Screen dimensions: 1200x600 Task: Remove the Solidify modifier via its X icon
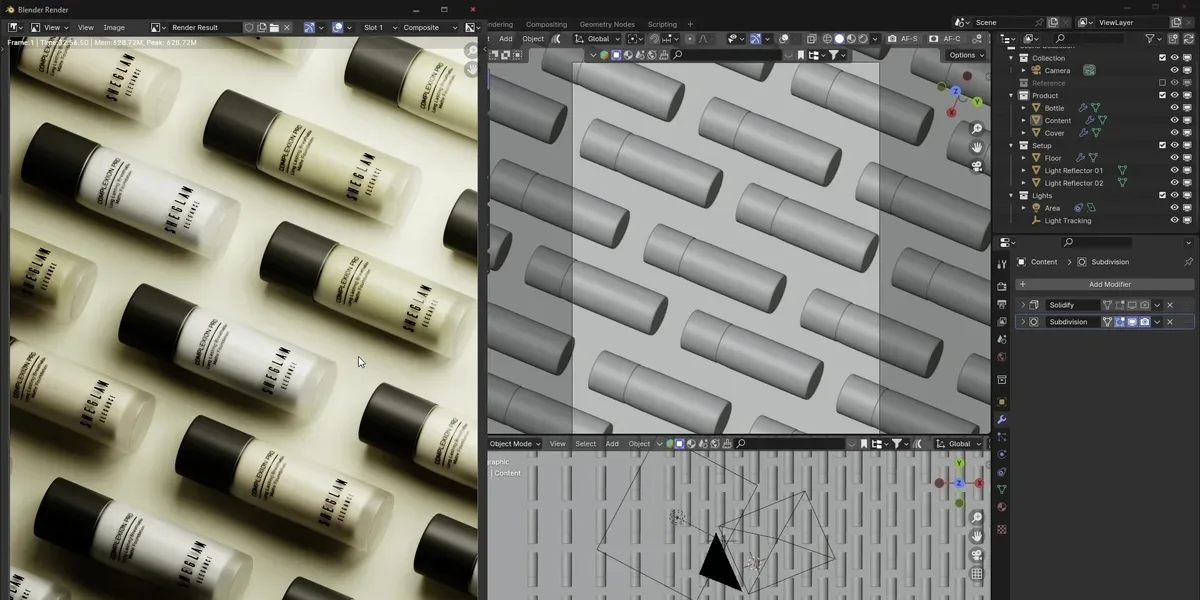(1169, 305)
